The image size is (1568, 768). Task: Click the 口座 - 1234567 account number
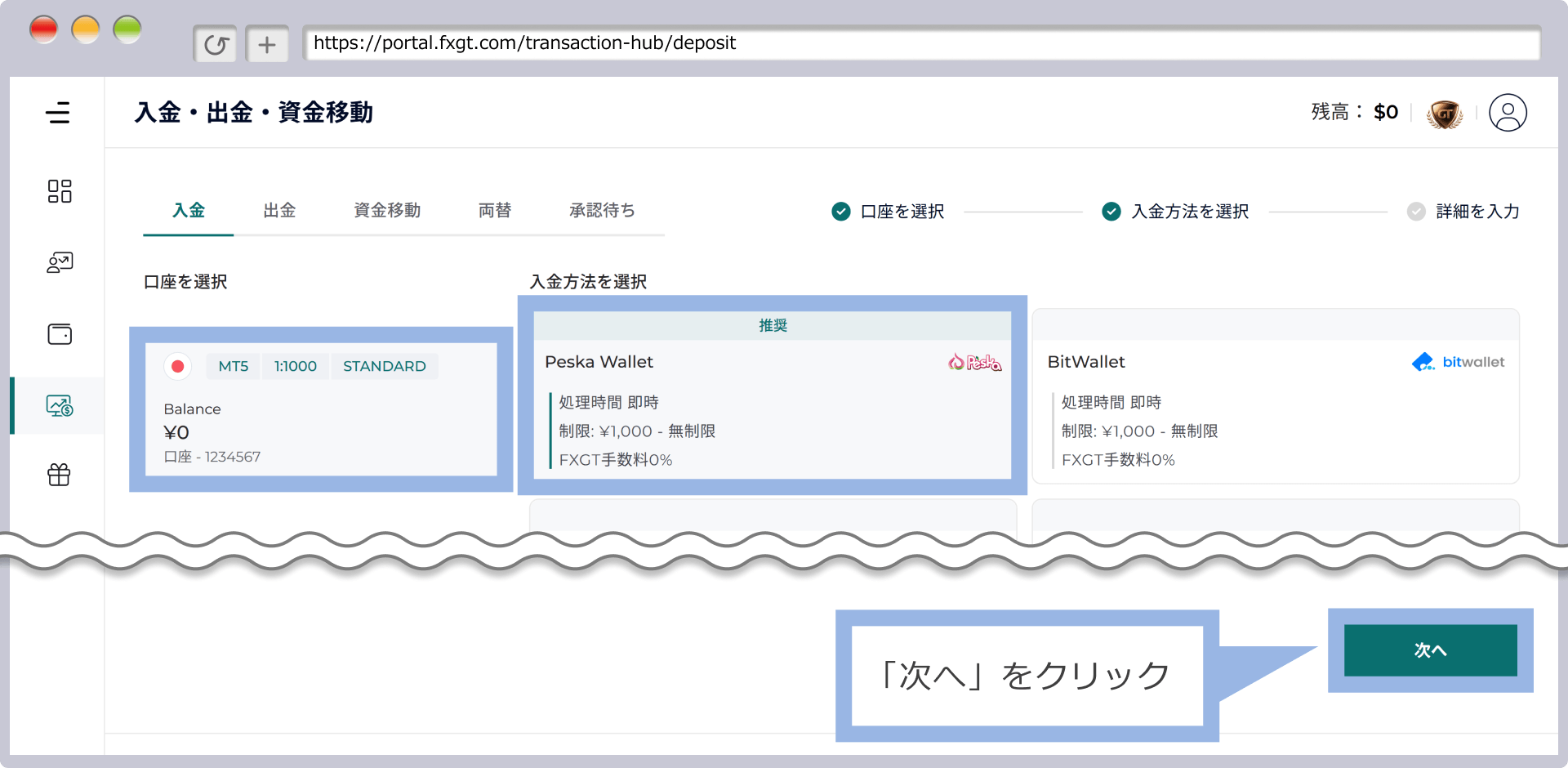(x=212, y=457)
